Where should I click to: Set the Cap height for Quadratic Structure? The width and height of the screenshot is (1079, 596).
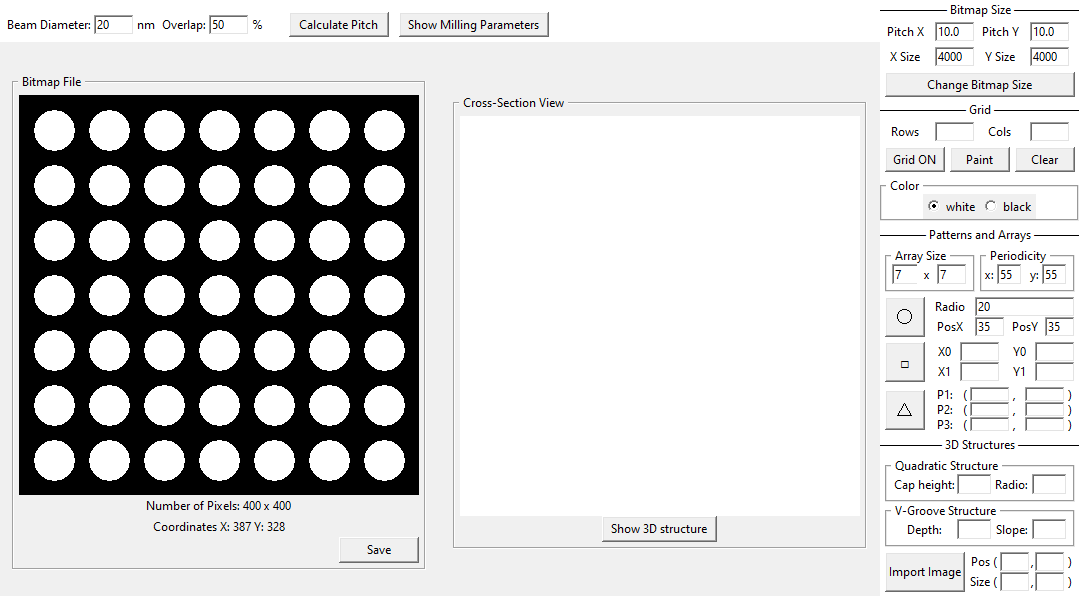[x=973, y=484]
